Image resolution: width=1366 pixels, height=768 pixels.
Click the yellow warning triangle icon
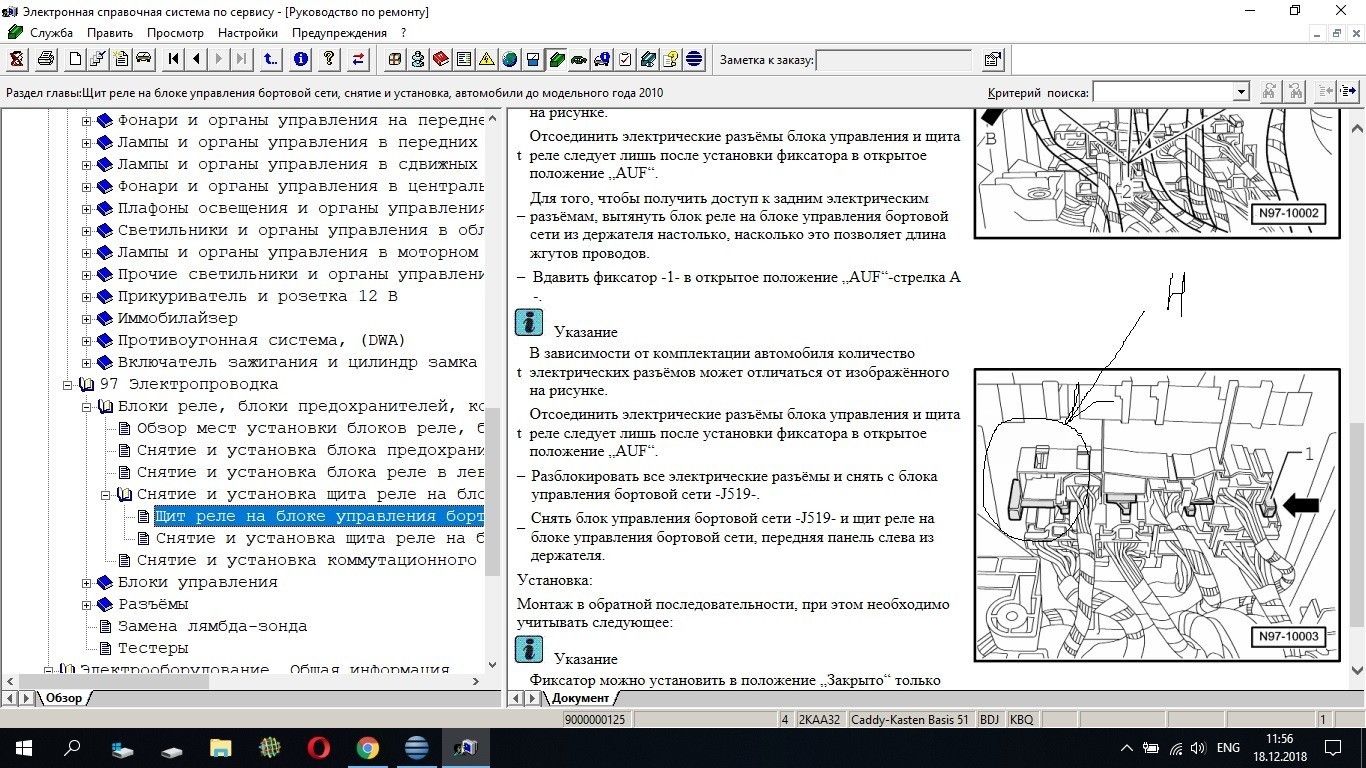coord(486,59)
